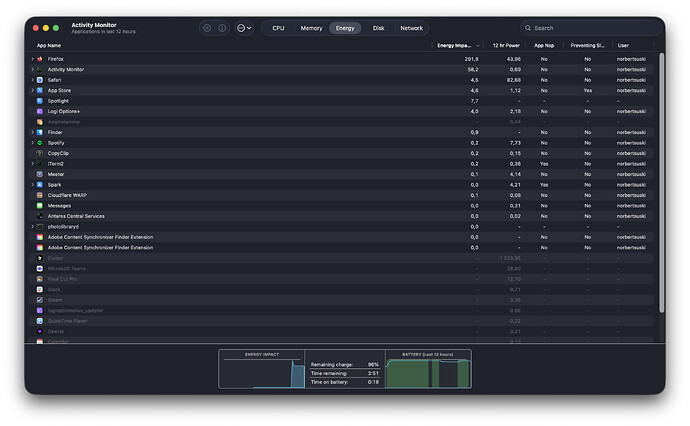Screen dimensions: 690x426
Task: Click the Amphetamine app icon
Action: point(40,122)
